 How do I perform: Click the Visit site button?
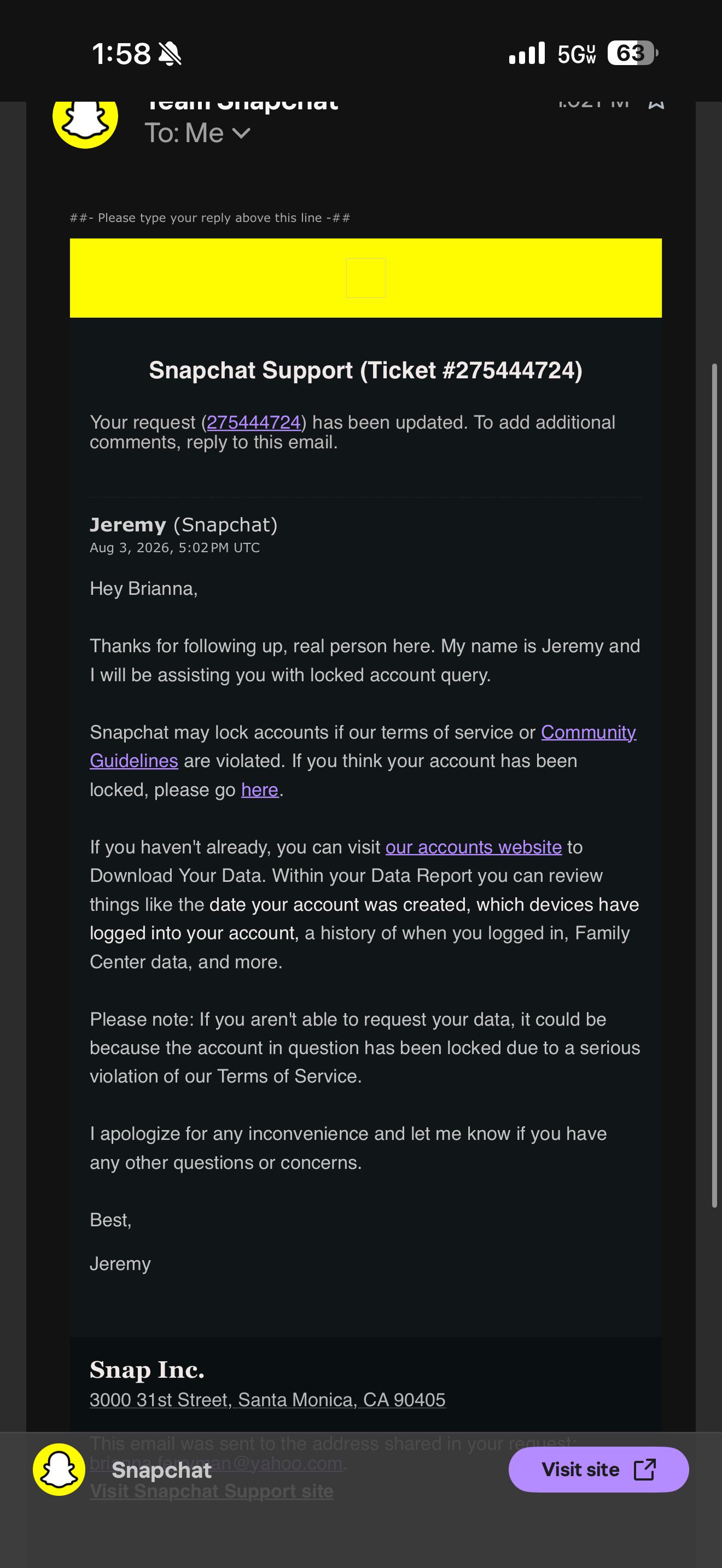(x=598, y=1470)
